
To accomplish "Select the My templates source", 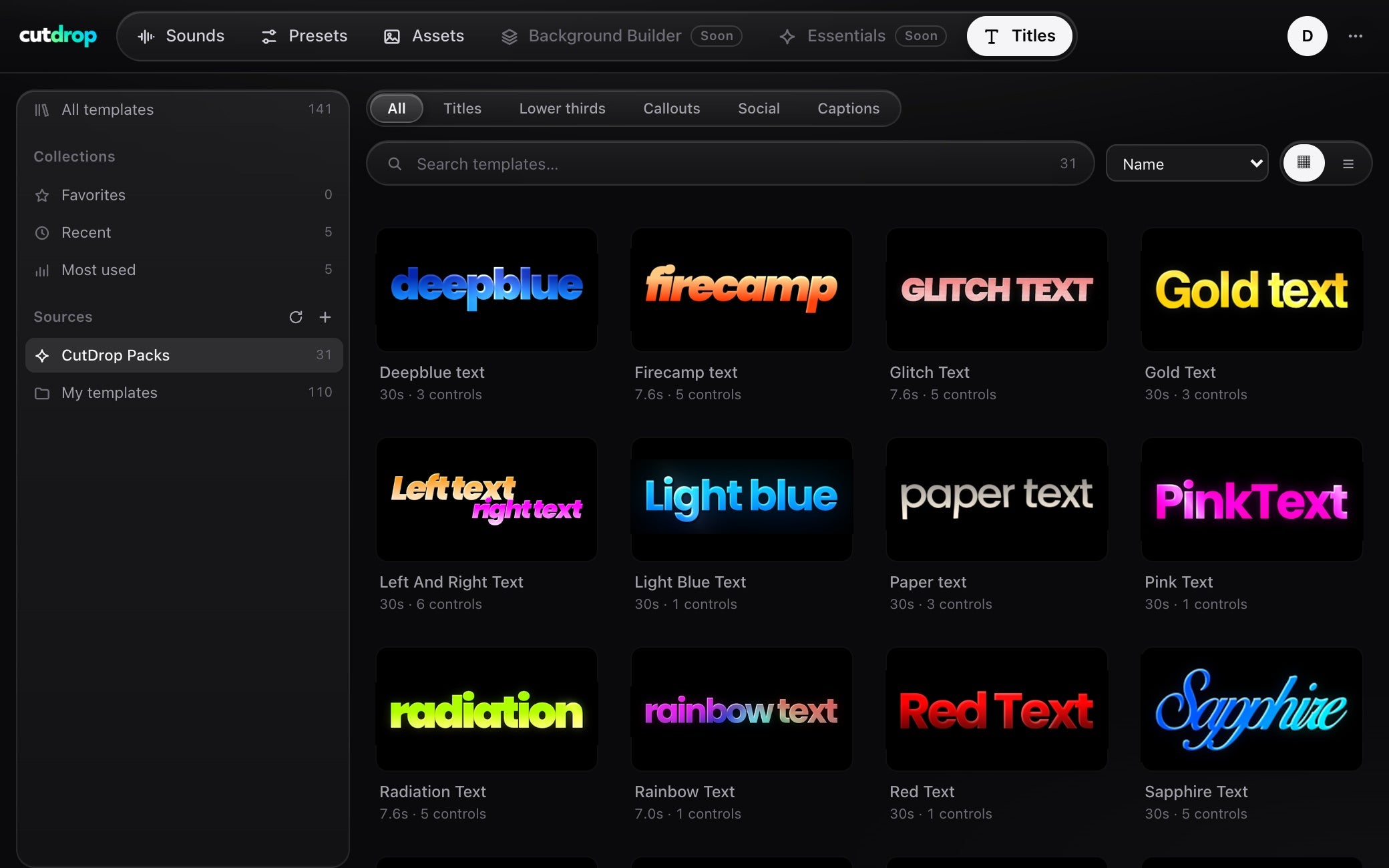I will pos(183,393).
